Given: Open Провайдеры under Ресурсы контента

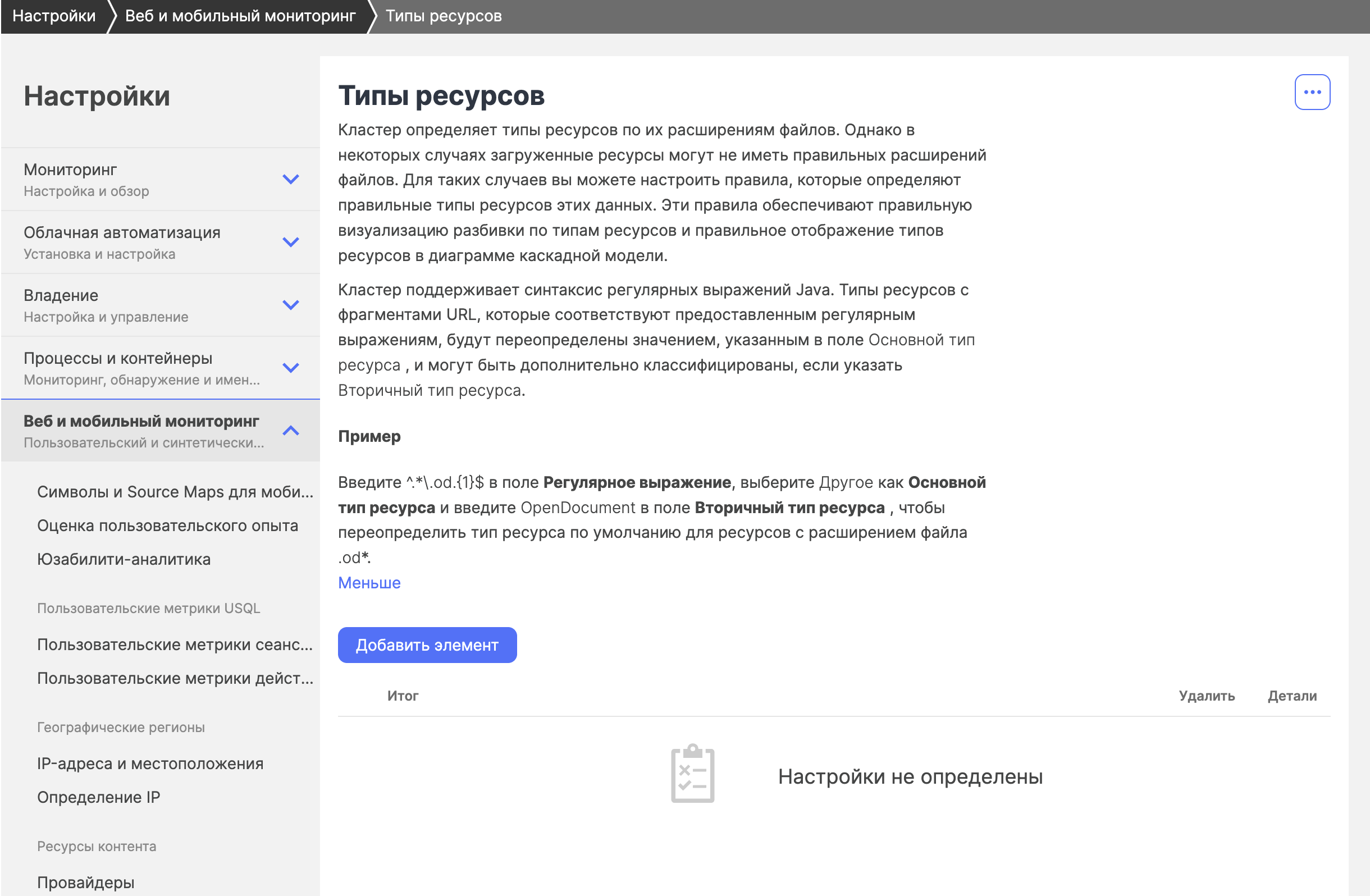Looking at the screenshot, I should pos(85,881).
